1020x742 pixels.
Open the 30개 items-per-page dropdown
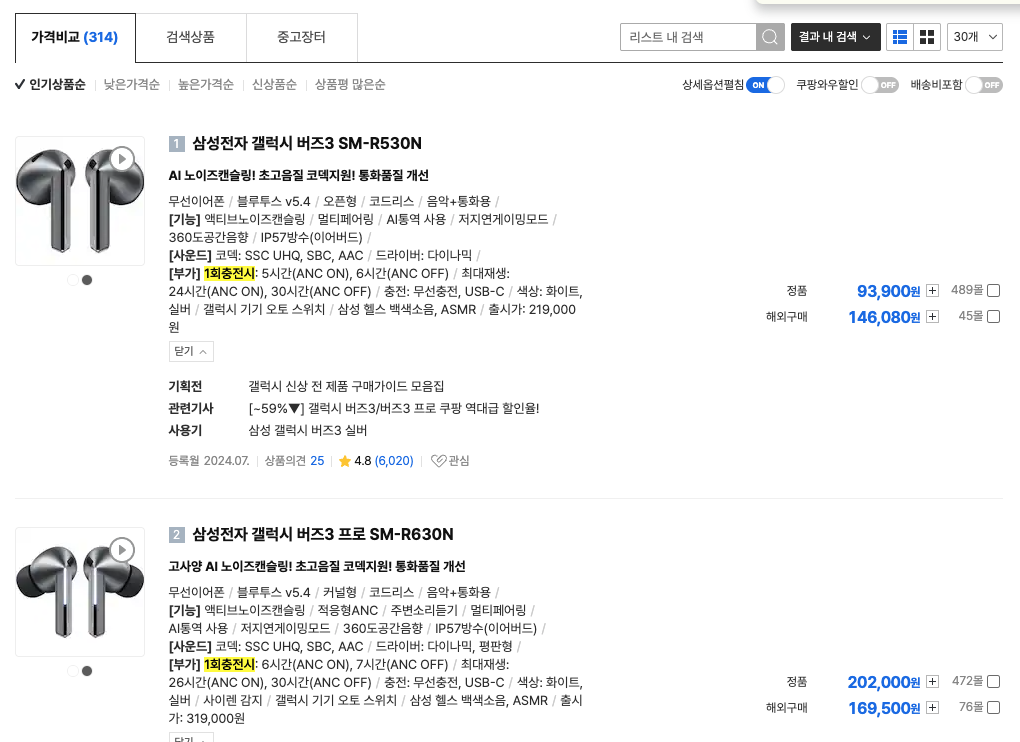pos(974,37)
